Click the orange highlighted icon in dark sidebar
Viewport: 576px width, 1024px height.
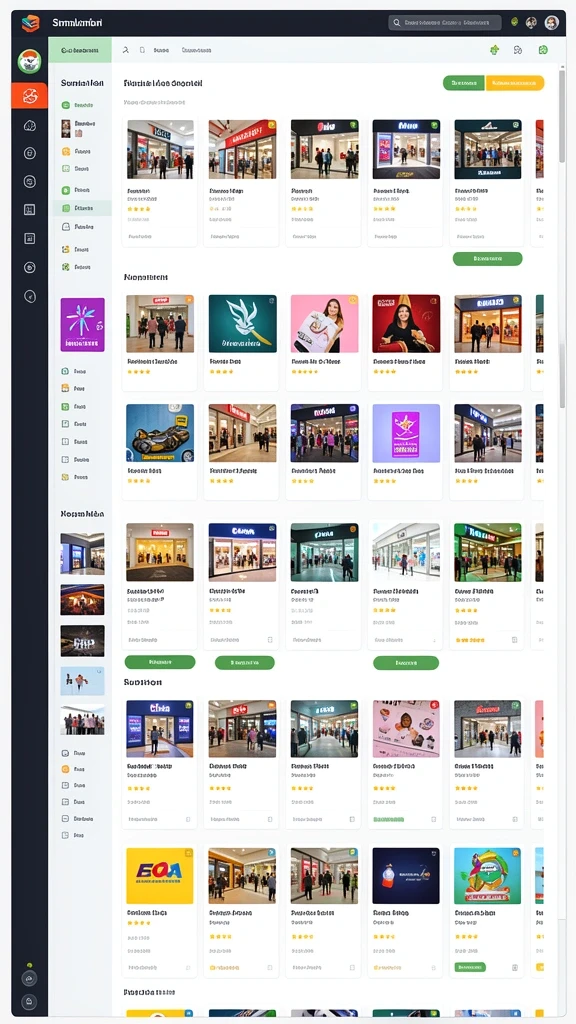tap(29, 96)
